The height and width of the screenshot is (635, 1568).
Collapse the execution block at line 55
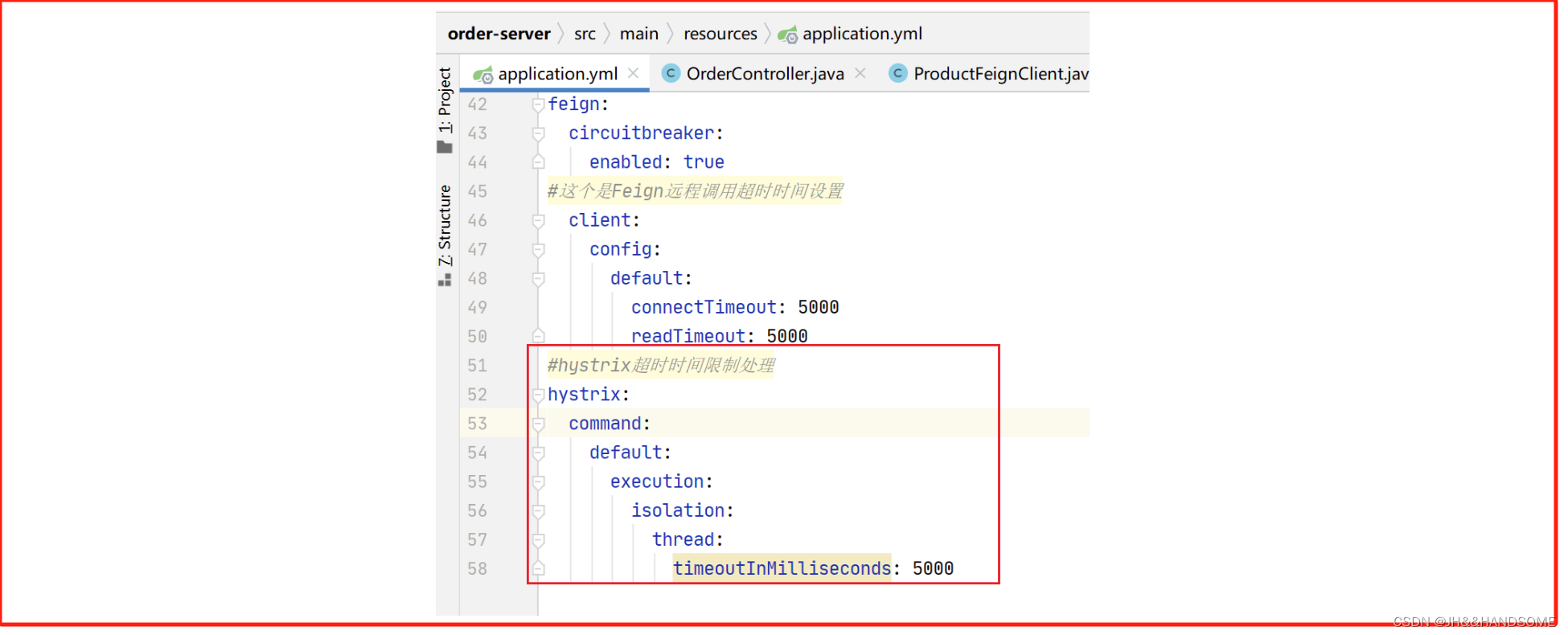538,481
